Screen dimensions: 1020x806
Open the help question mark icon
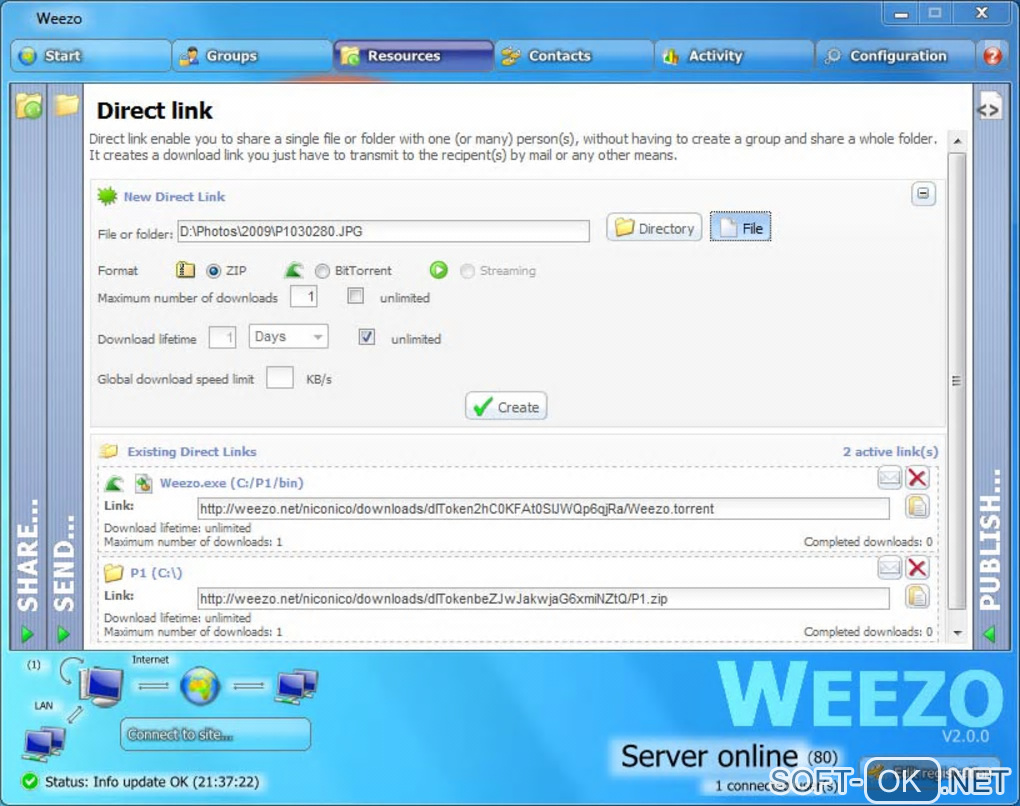(992, 56)
